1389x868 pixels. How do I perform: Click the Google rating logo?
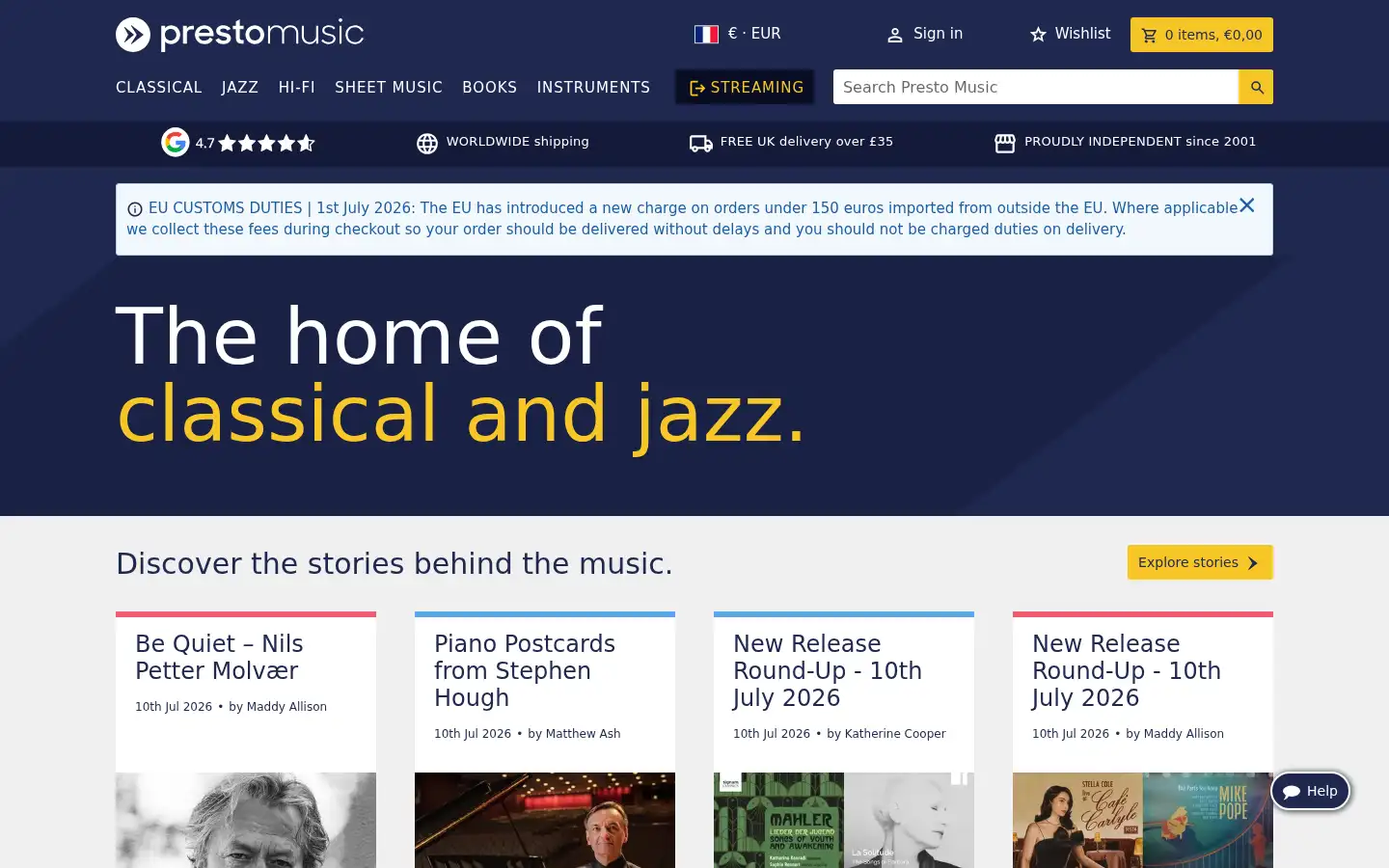(x=176, y=142)
